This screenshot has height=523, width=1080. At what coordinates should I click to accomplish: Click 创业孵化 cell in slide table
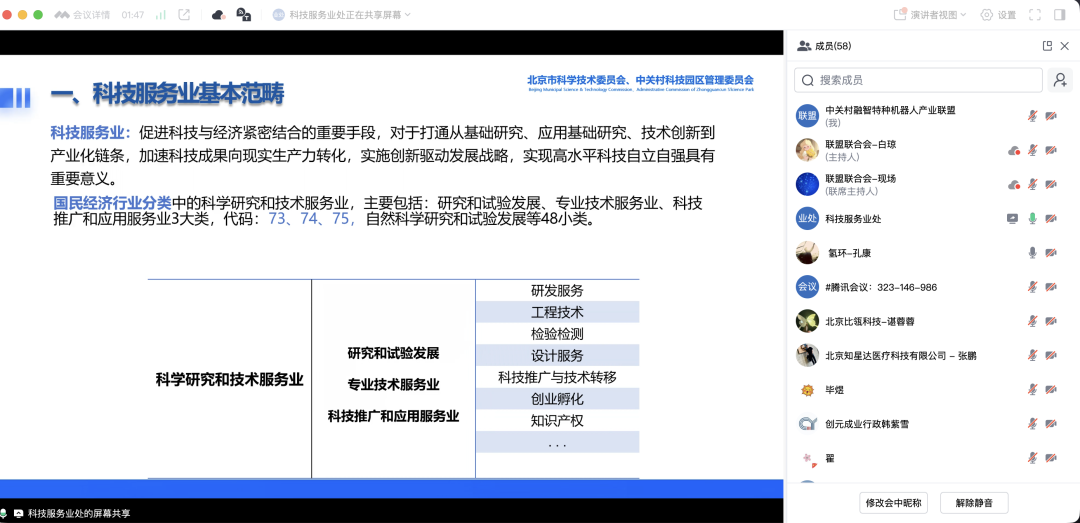(557, 399)
